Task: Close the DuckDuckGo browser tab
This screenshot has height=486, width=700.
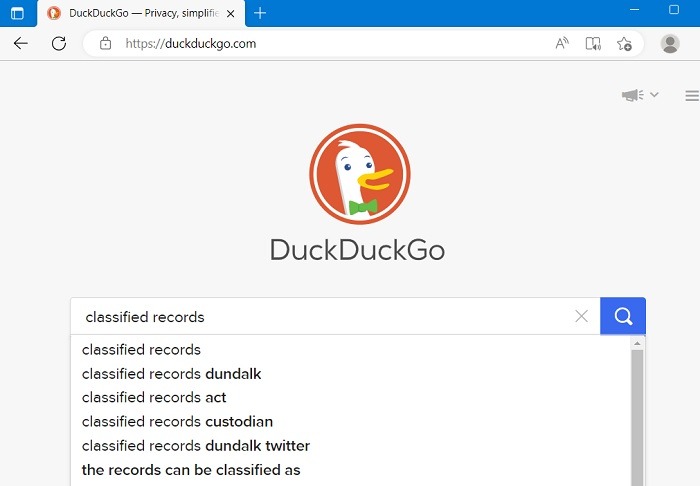Action: click(x=231, y=14)
